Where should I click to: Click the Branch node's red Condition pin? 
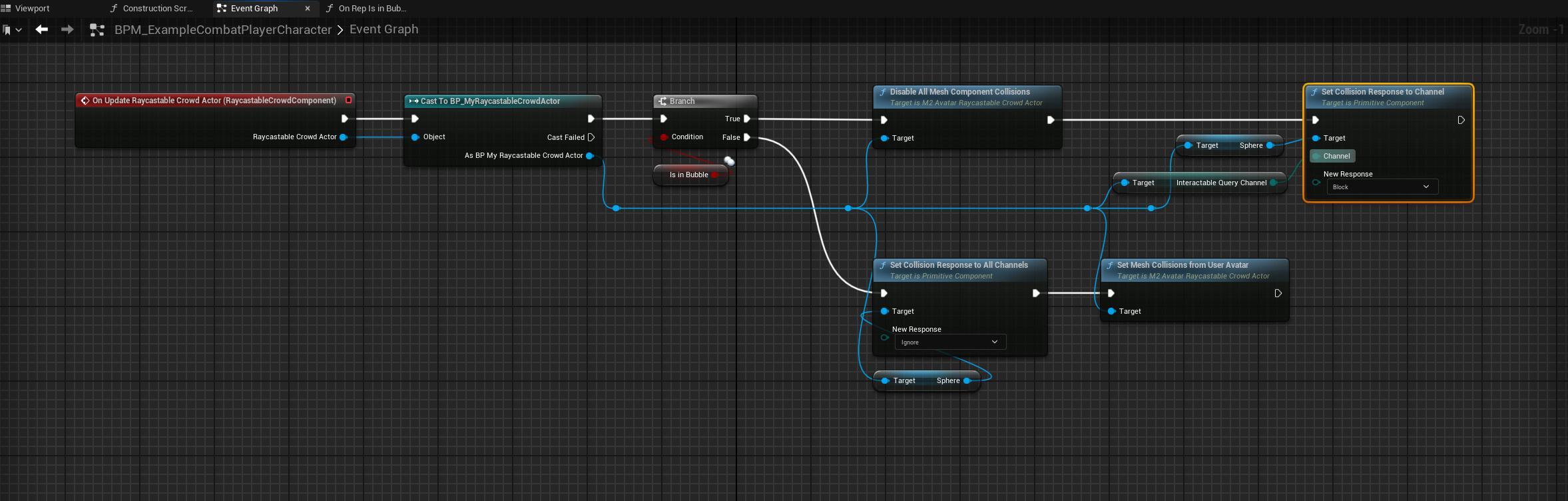[664, 137]
